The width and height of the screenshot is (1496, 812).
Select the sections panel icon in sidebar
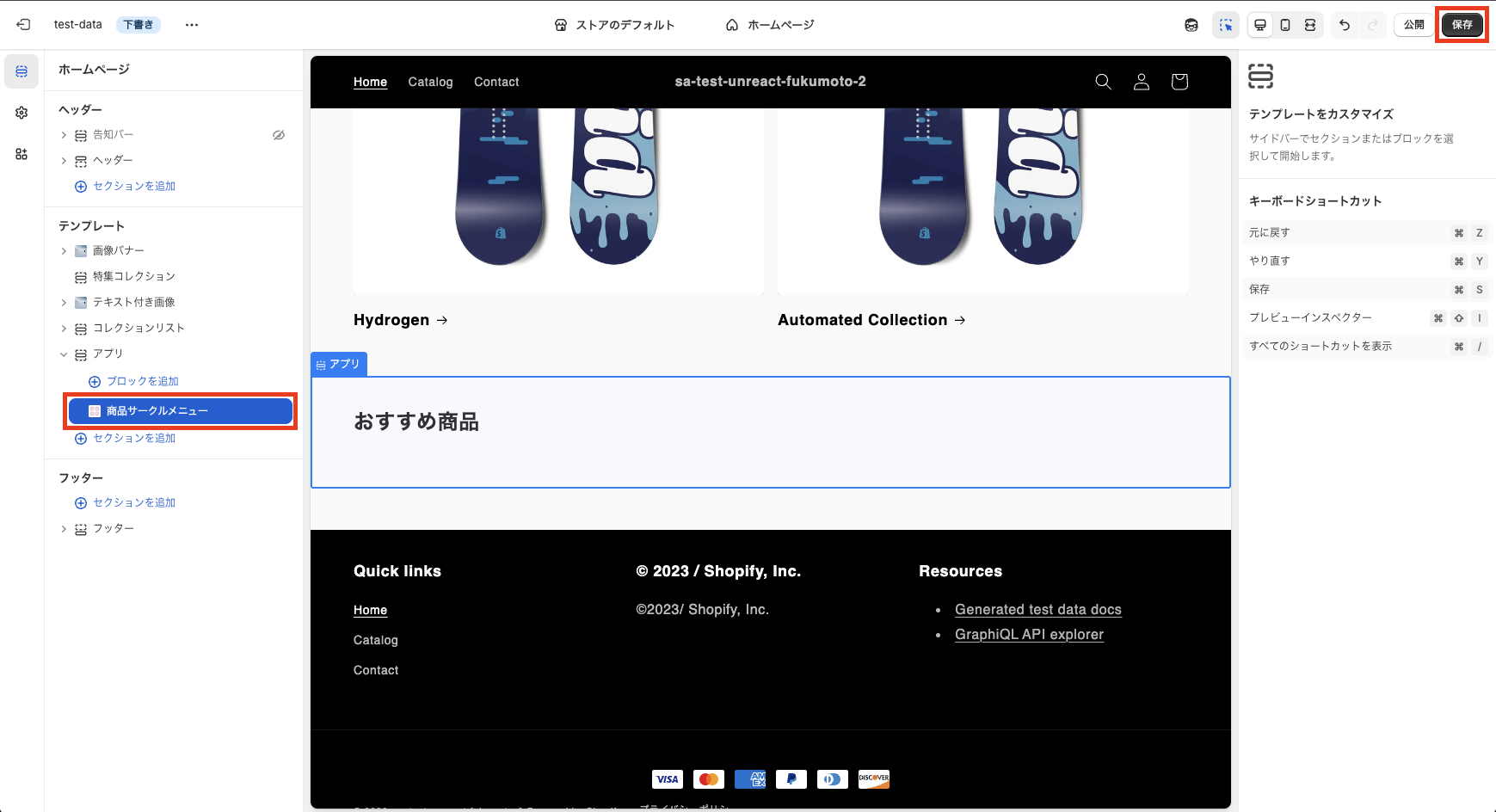click(x=22, y=71)
